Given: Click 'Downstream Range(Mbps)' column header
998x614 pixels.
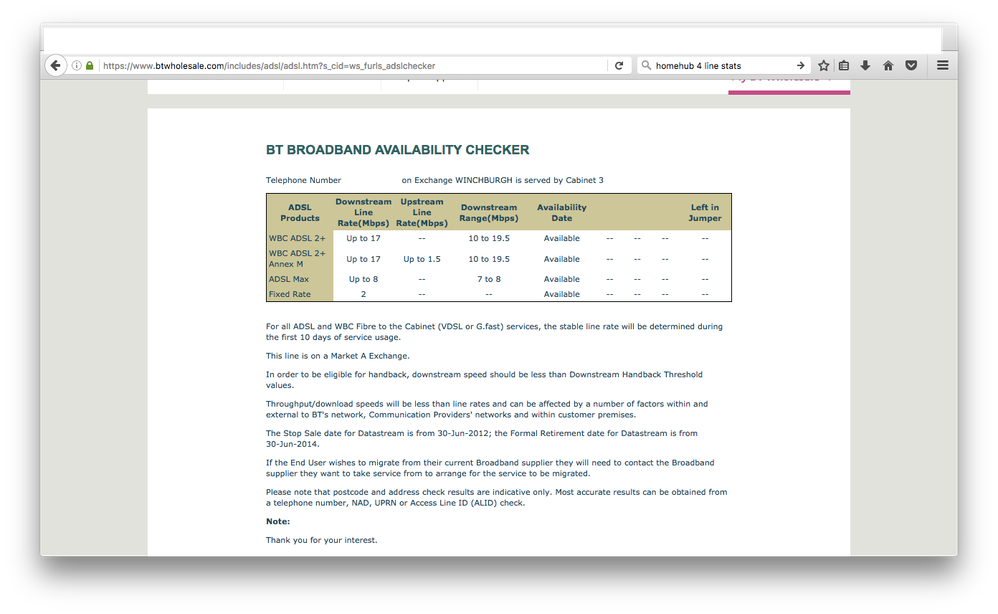Looking at the screenshot, I should pos(489,213).
